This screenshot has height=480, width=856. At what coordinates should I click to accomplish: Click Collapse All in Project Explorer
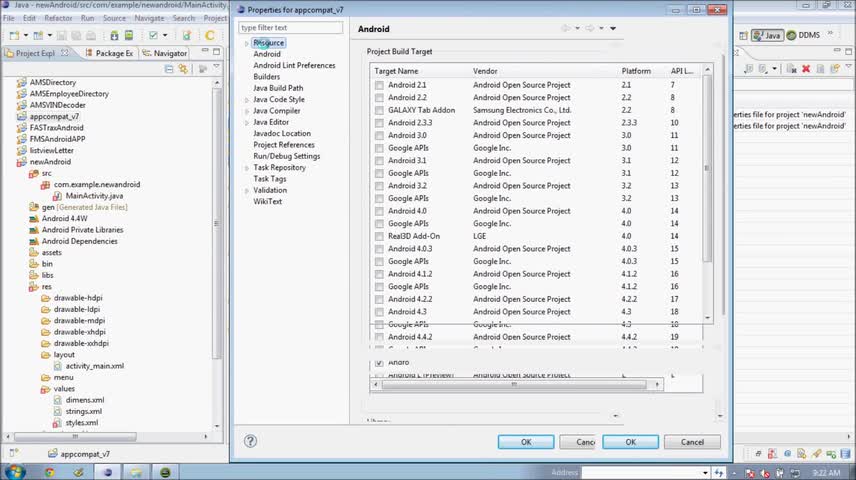(169, 69)
